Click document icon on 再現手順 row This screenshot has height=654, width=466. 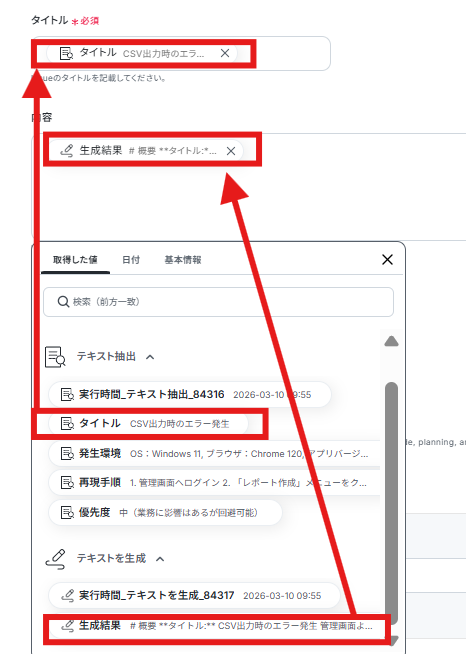(x=67, y=483)
